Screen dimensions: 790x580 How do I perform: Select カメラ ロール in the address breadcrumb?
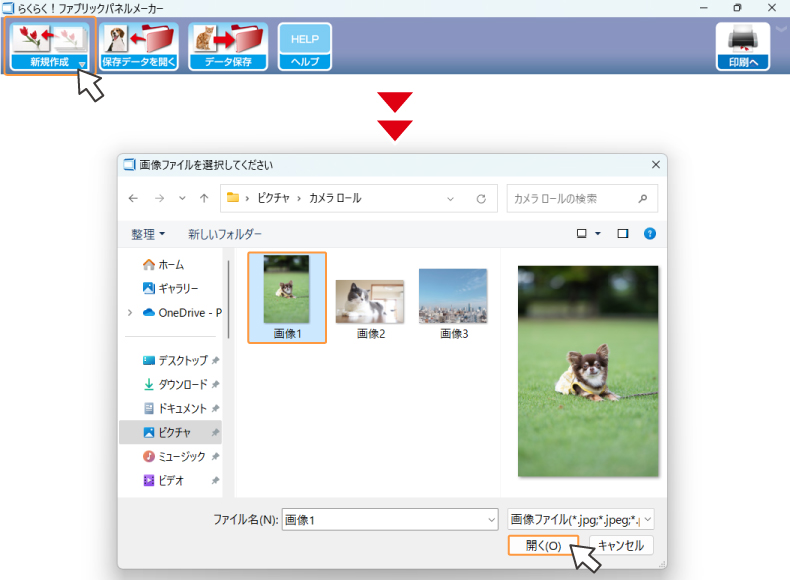[x=335, y=198]
